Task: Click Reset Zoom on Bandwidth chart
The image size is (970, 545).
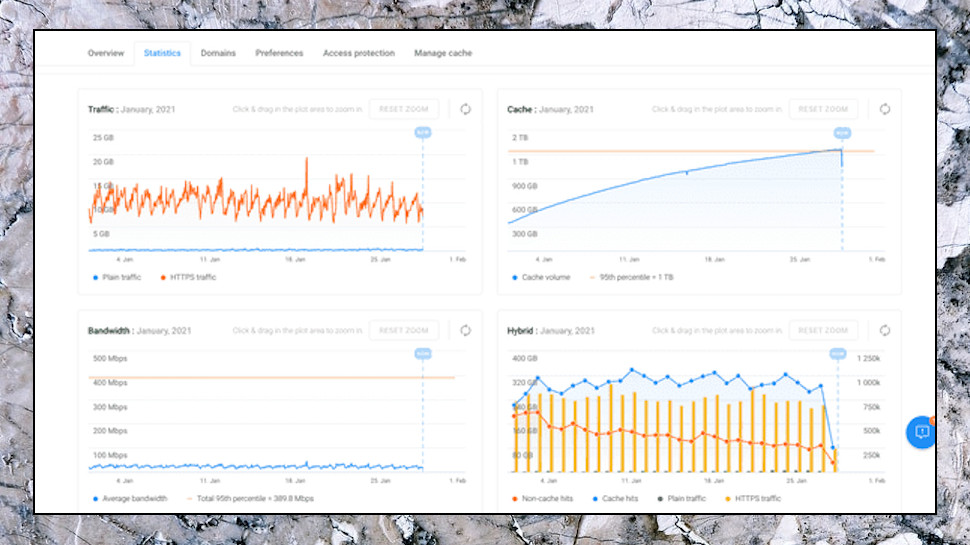Action: tap(404, 330)
